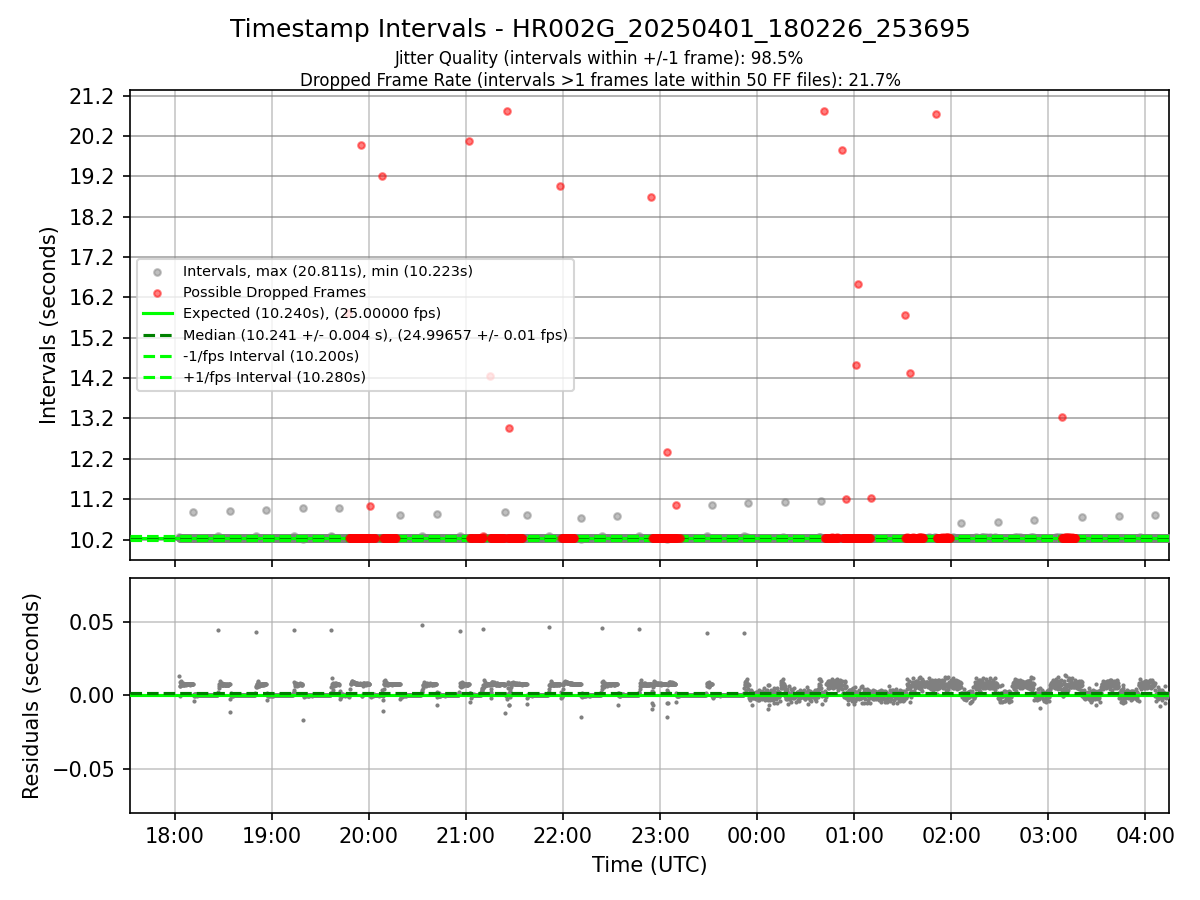Select legend entry "Expected (10.240s), (25.00000 fps)"
This screenshot has height=900, width=1200.
pos(312,313)
